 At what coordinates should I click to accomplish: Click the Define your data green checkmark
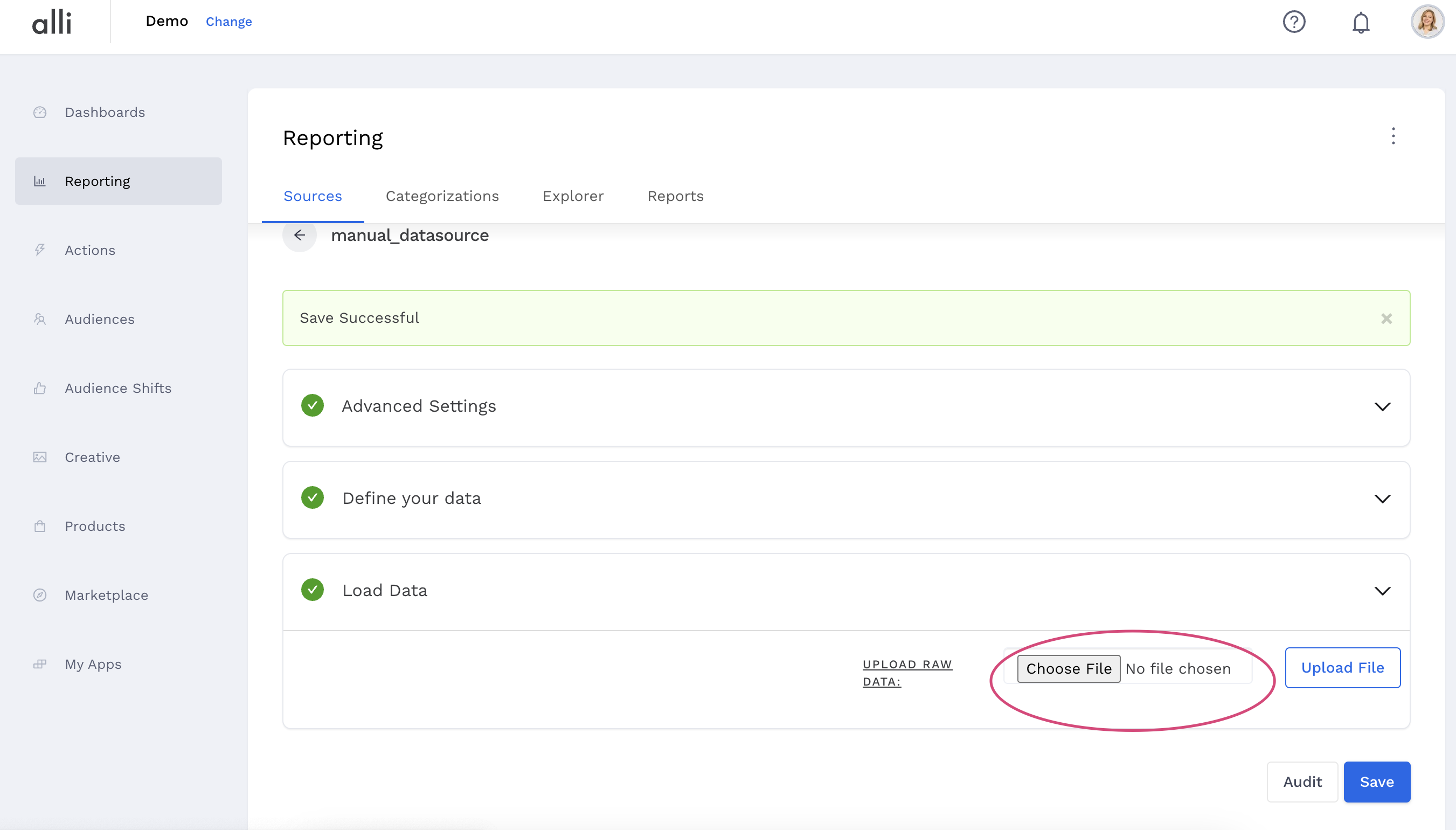click(313, 497)
